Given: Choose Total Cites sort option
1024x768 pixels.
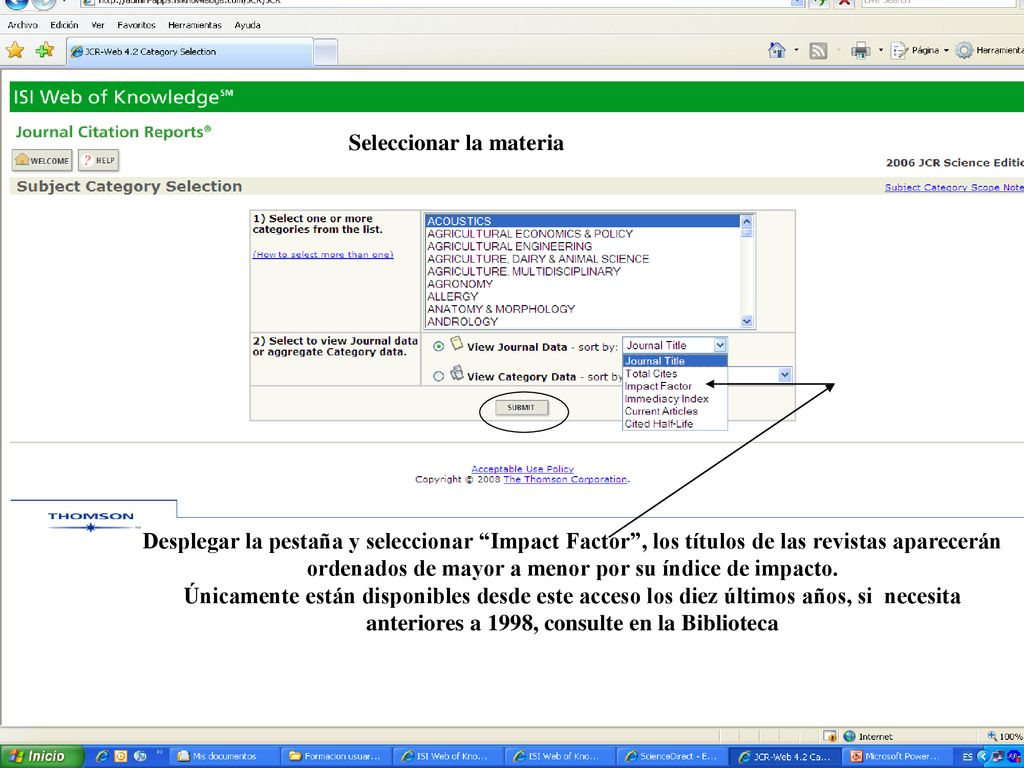Looking at the screenshot, I should 675,374.
